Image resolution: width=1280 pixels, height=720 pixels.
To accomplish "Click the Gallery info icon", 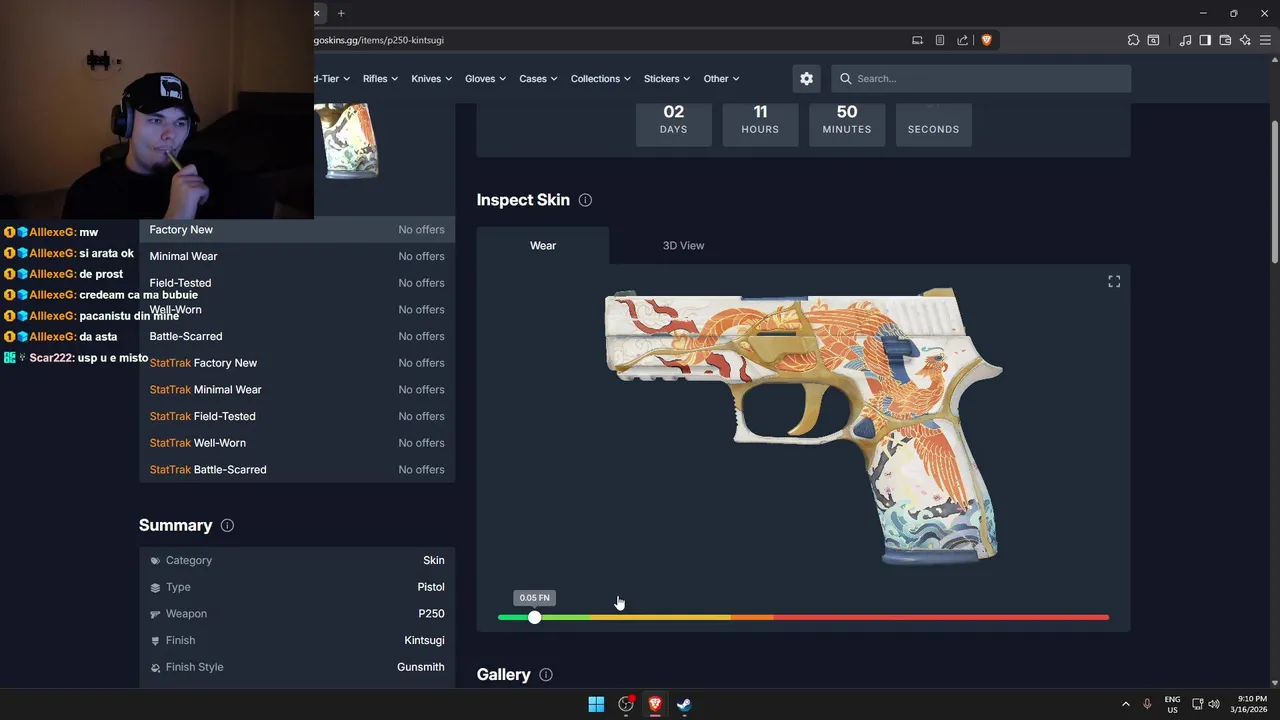I will point(546,675).
